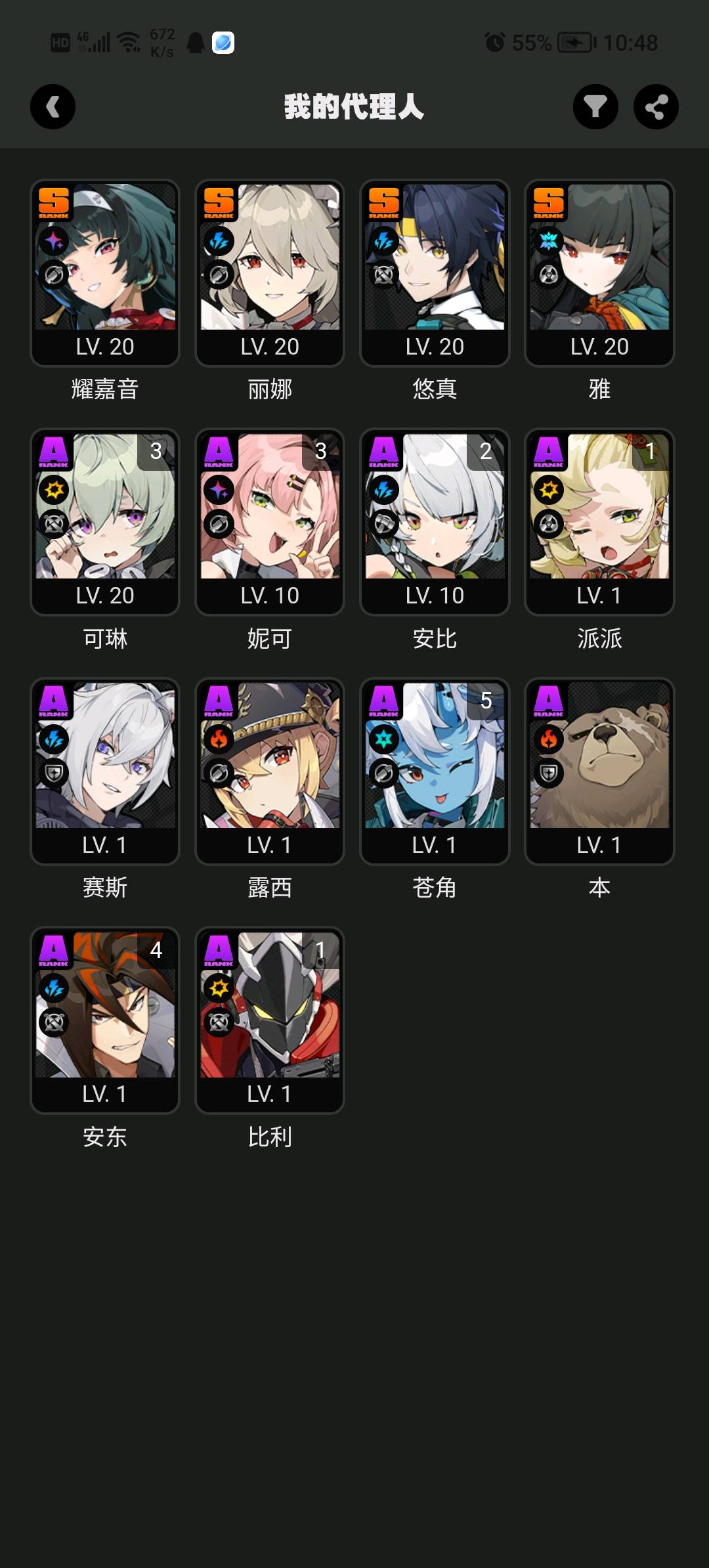Click the 苍角 name label
This screenshot has width=709, height=1568.
435,888
